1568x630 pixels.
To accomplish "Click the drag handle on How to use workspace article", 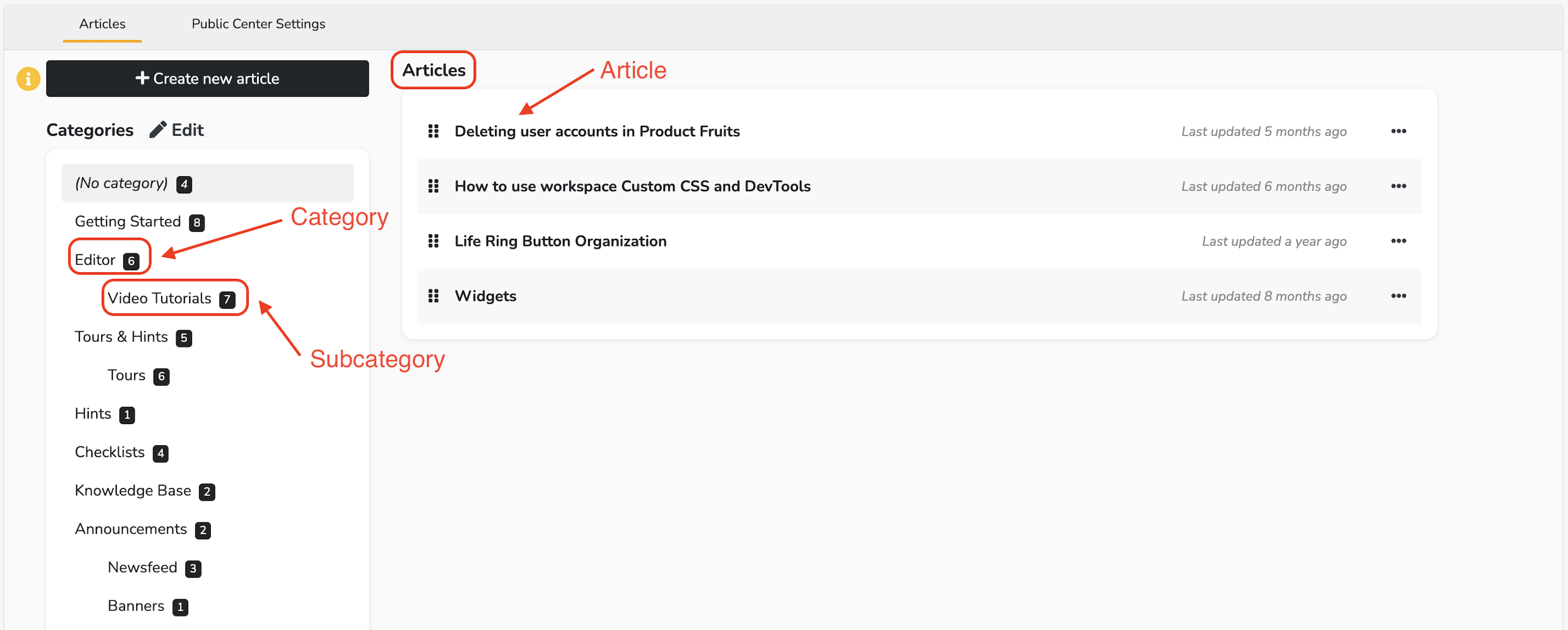I will click(x=436, y=186).
